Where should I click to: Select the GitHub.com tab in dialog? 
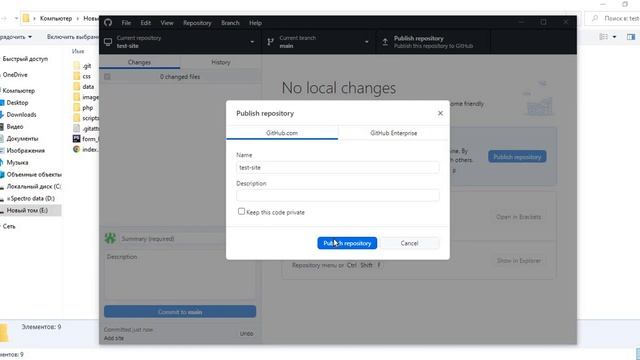(x=282, y=133)
